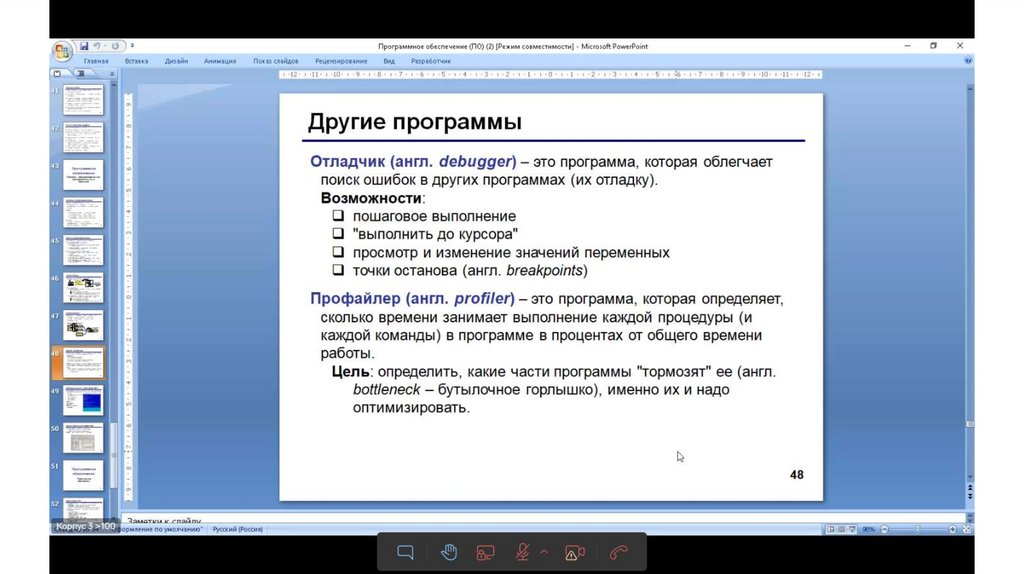Click bullet просмотр и изменение значений переменных
The height and width of the screenshot is (574, 1024).
tap(511, 252)
